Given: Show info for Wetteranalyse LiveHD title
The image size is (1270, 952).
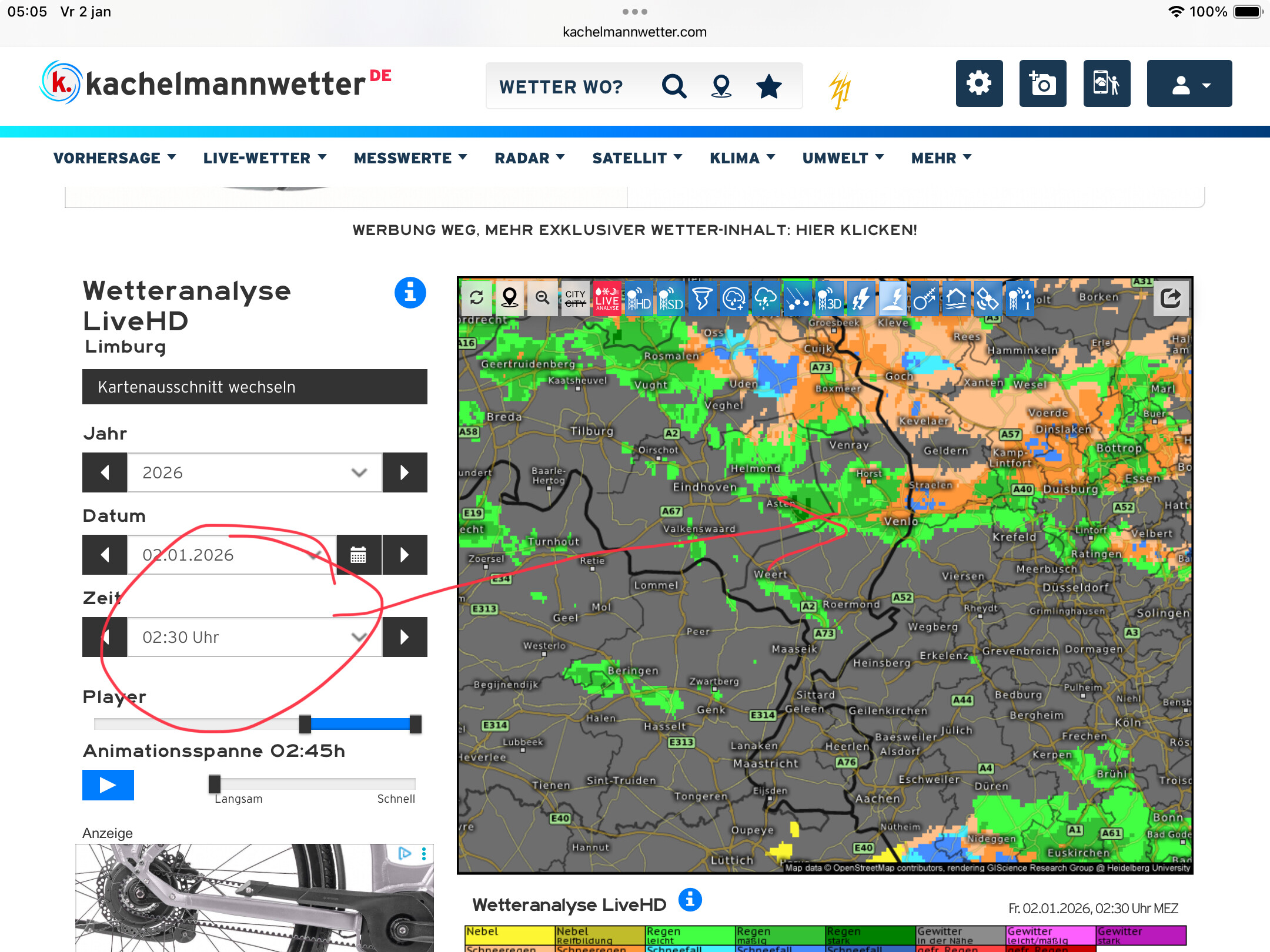Looking at the screenshot, I should point(410,293).
